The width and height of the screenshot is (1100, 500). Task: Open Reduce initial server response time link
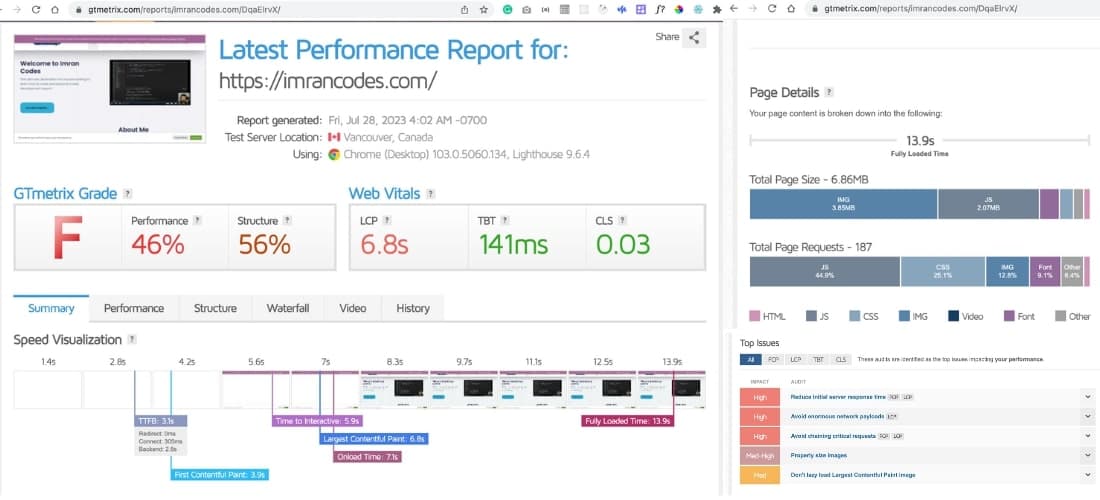click(x=838, y=397)
